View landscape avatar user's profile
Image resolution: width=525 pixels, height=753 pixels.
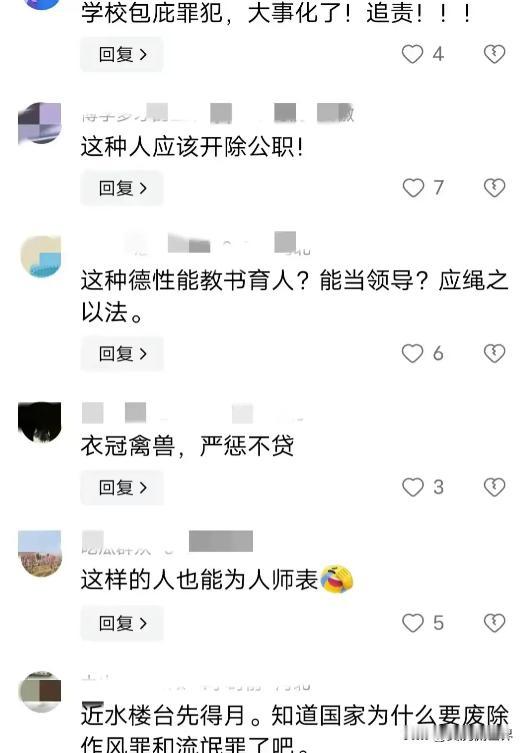click(40, 553)
